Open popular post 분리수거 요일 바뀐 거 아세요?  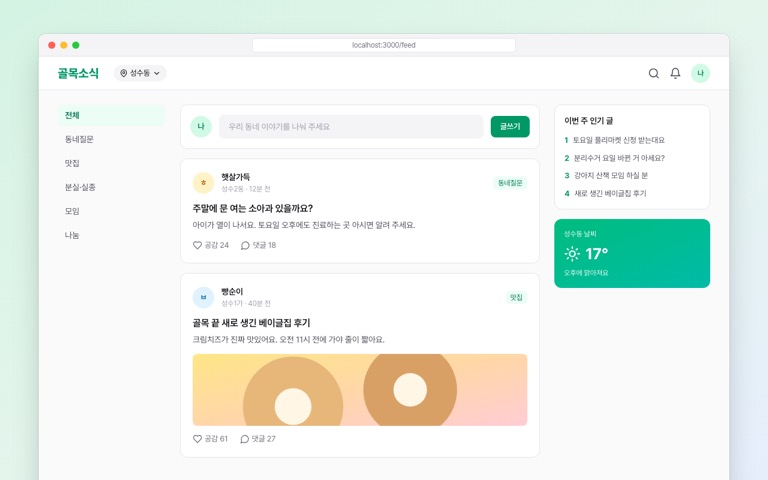click(x=619, y=158)
